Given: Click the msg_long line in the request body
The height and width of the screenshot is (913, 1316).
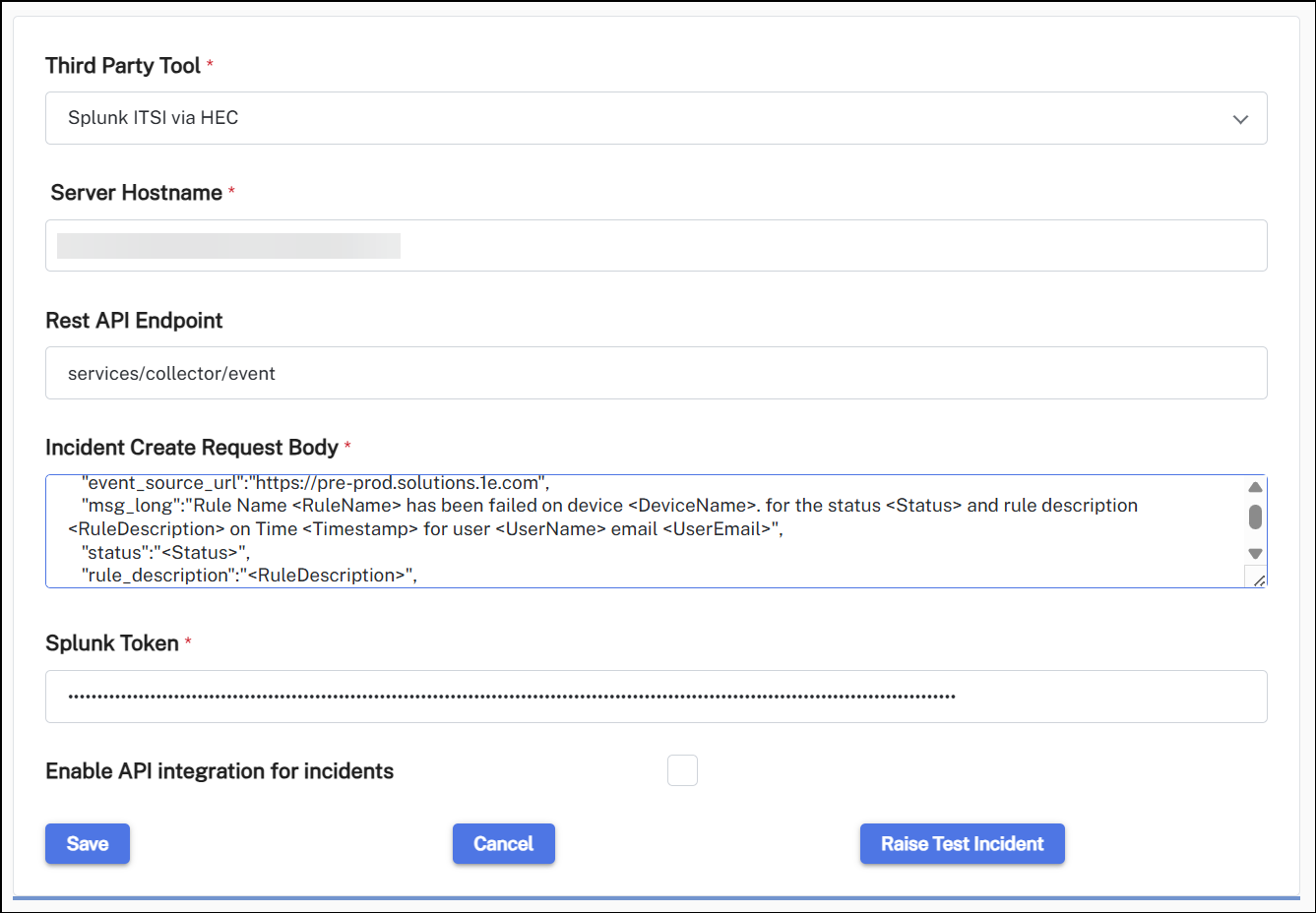Looking at the screenshot, I should pyautogui.click(x=608, y=506).
